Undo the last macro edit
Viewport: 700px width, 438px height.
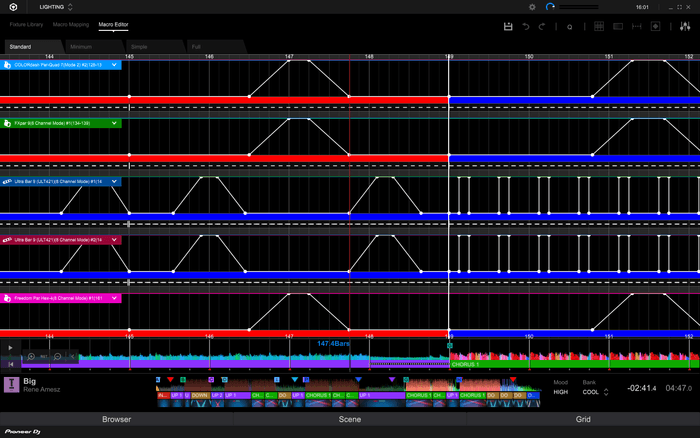pyautogui.click(x=526, y=27)
